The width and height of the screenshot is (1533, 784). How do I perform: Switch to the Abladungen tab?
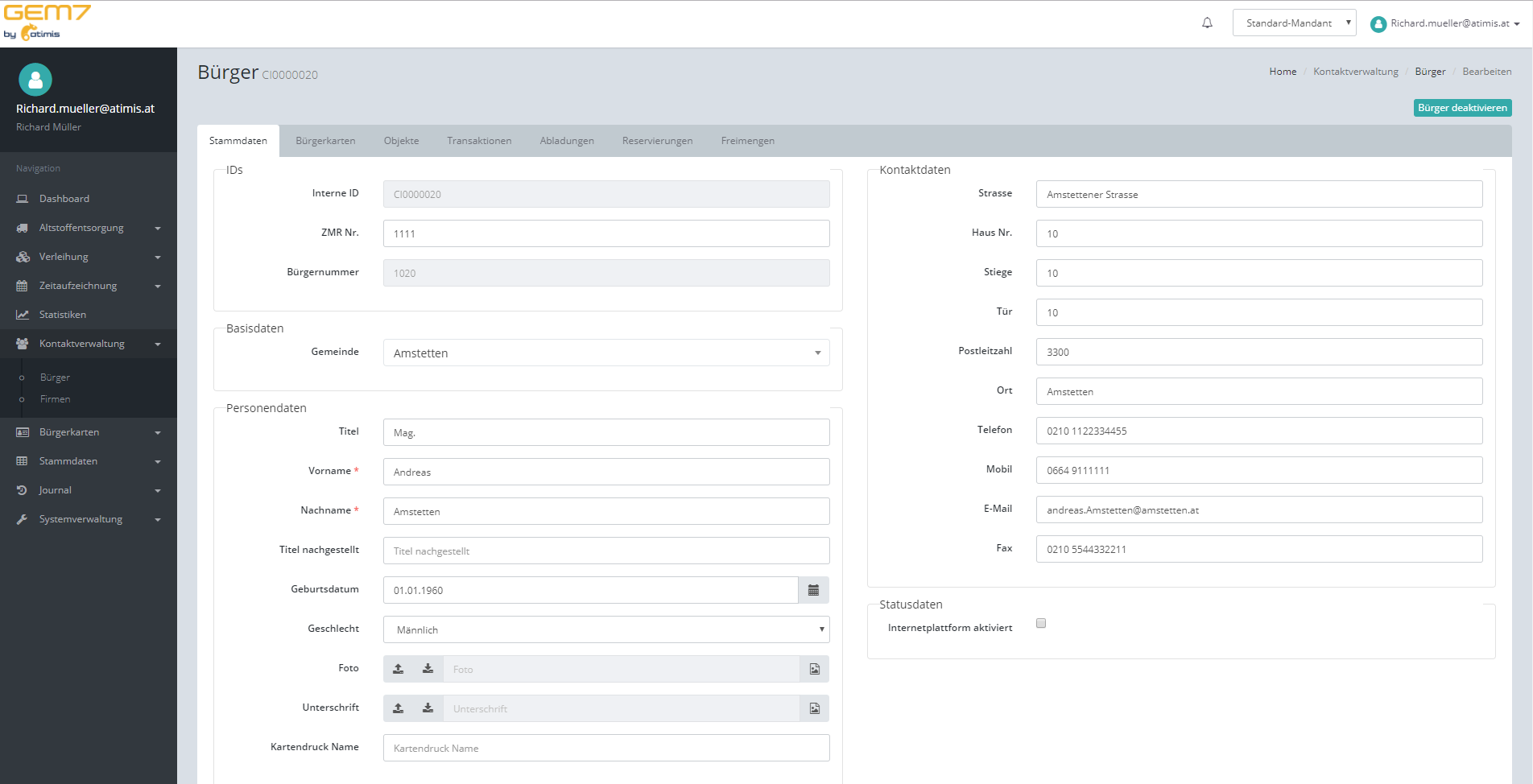point(567,141)
